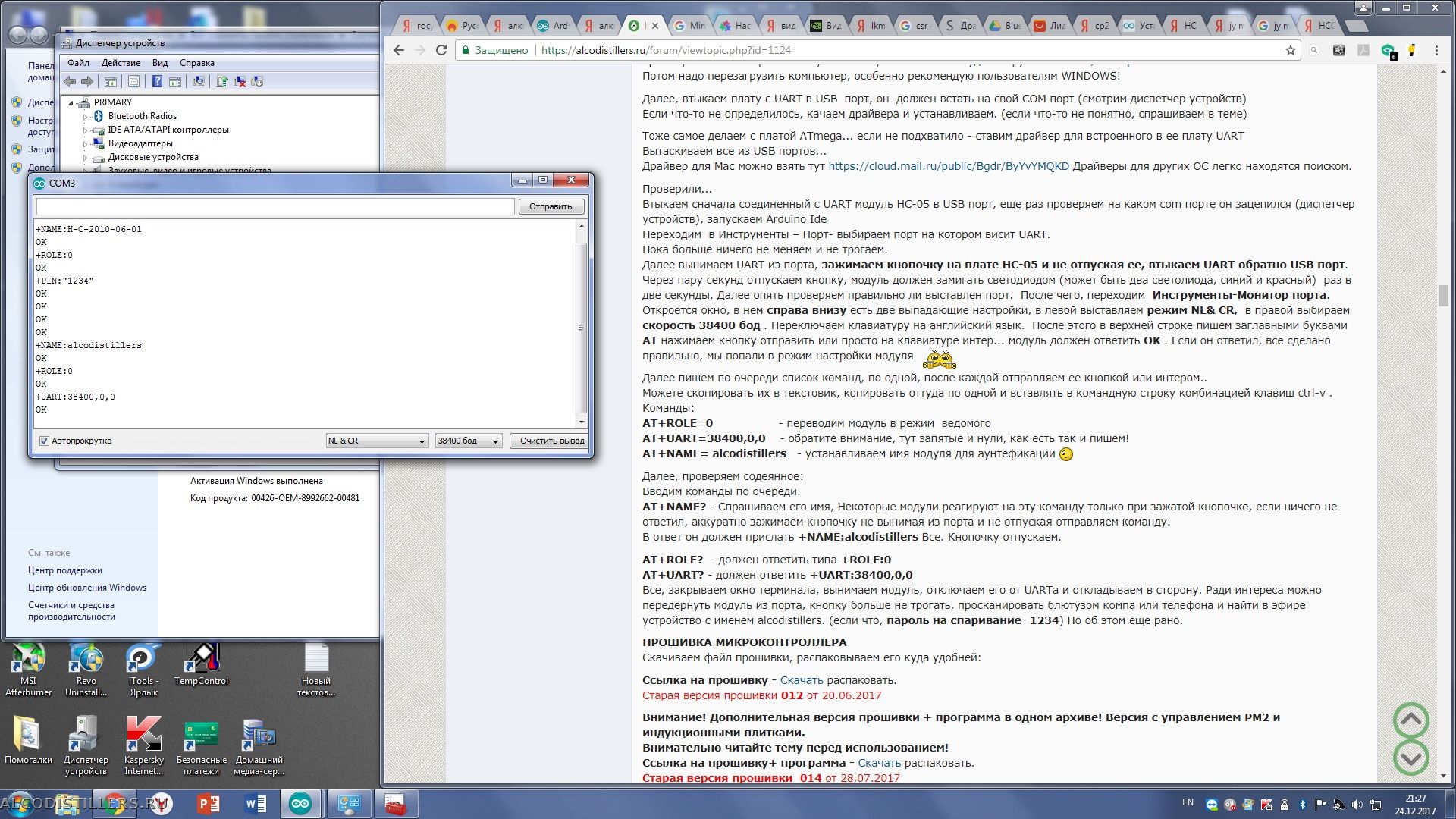
Task: Select Bluetooth Radios device category
Action: [x=143, y=116]
